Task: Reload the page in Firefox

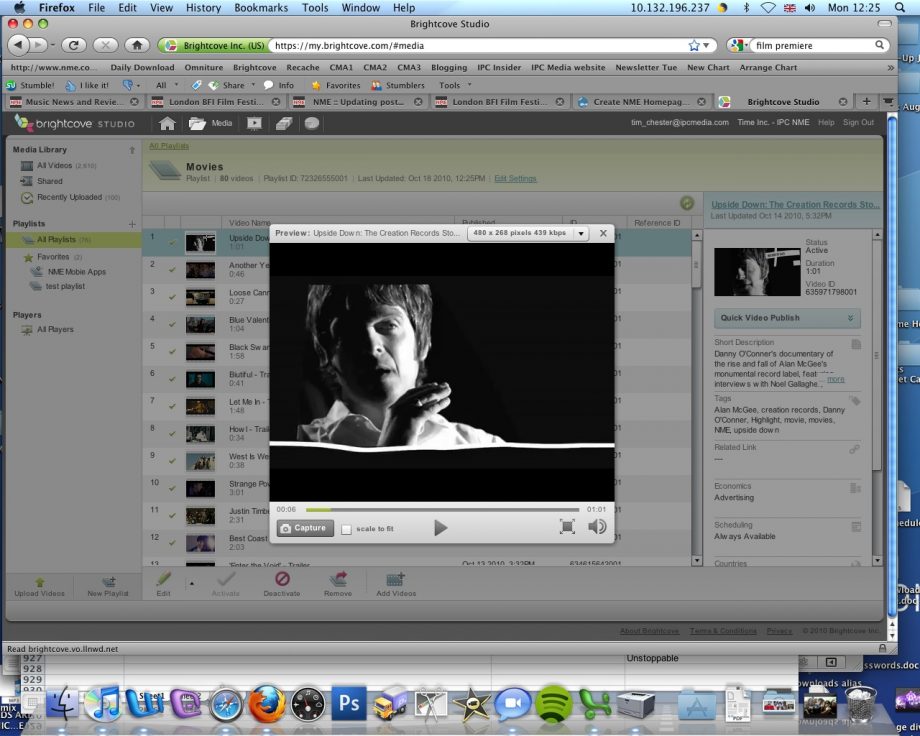Action: point(74,45)
